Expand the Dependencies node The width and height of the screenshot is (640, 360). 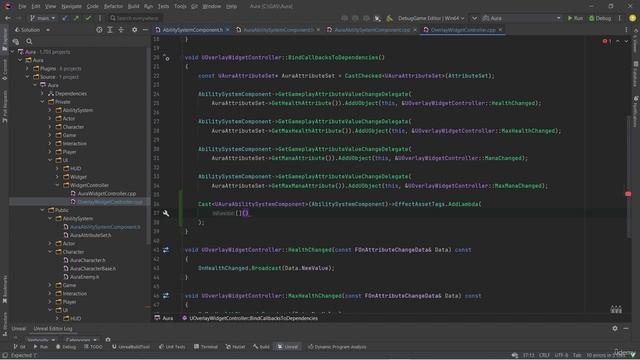pos(42,93)
